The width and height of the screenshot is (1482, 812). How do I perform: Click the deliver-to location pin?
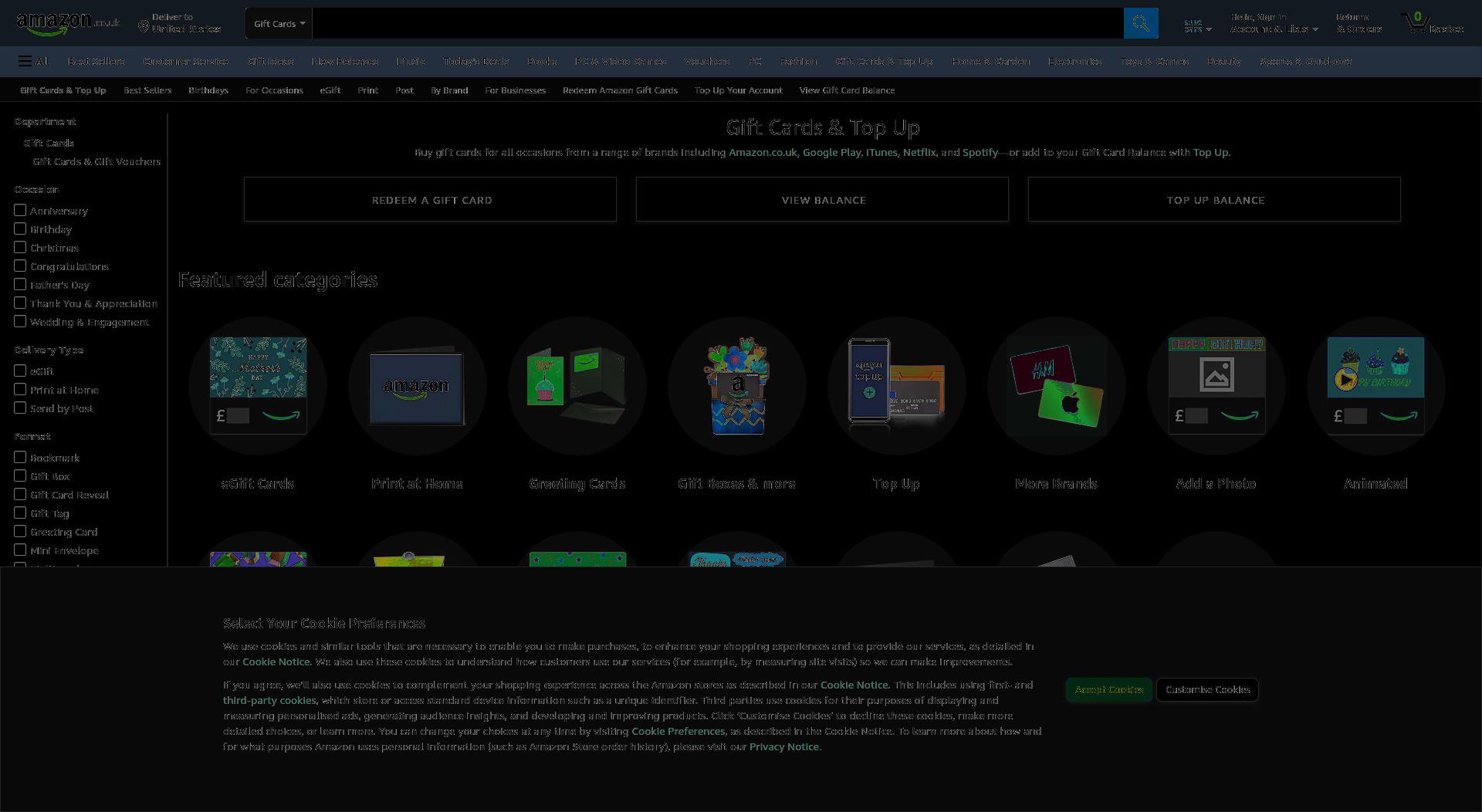click(x=143, y=27)
